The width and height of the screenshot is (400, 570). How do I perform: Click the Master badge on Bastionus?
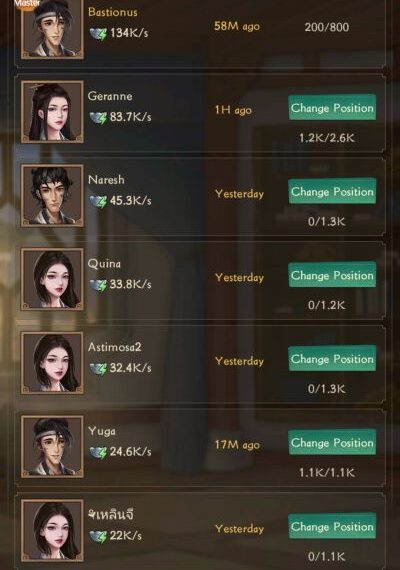(27, 4)
